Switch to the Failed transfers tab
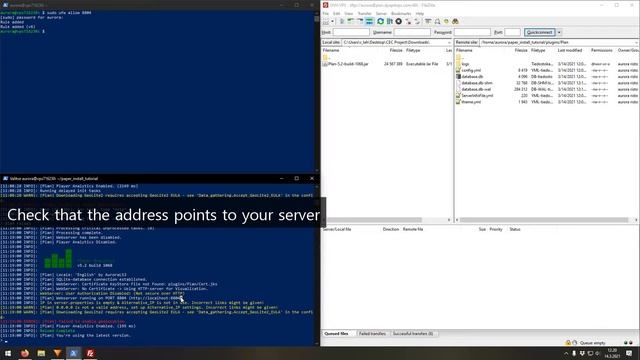640x360 pixels. click(x=372, y=333)
